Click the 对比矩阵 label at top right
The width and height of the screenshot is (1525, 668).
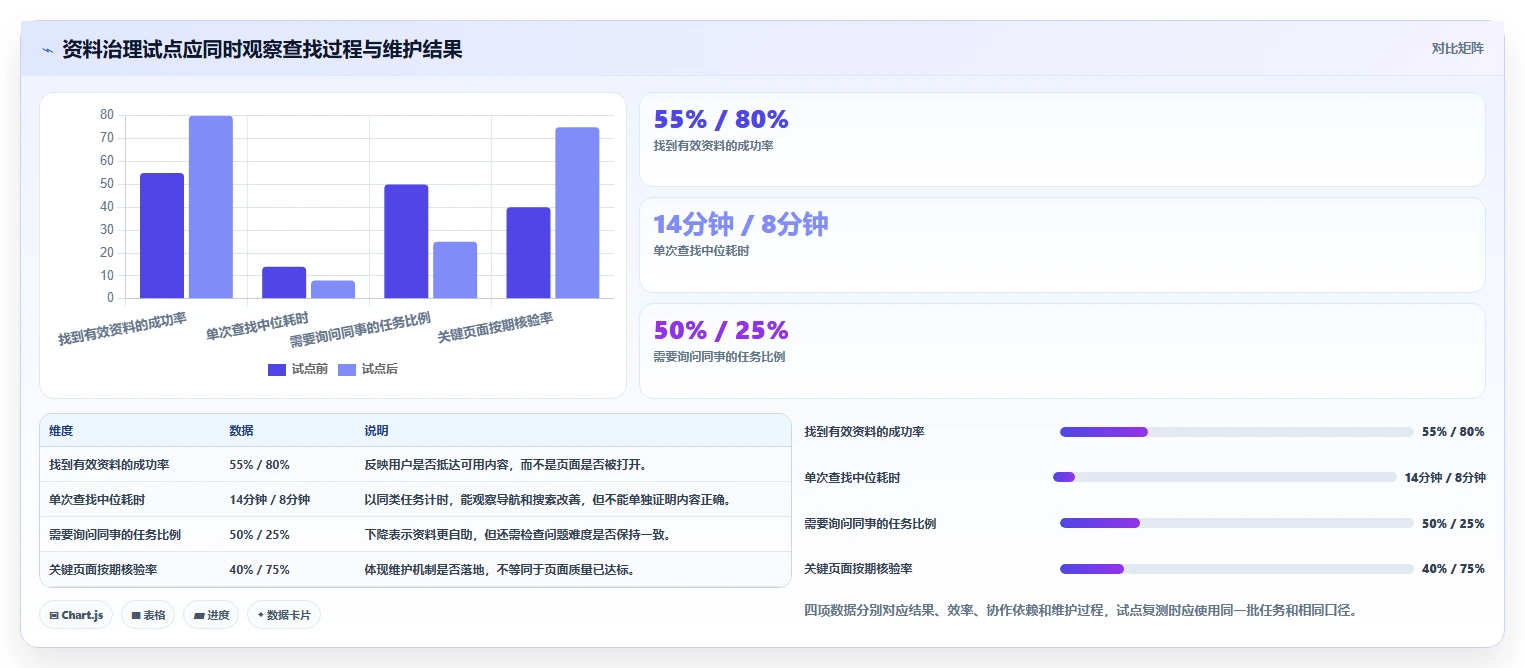1457,48
